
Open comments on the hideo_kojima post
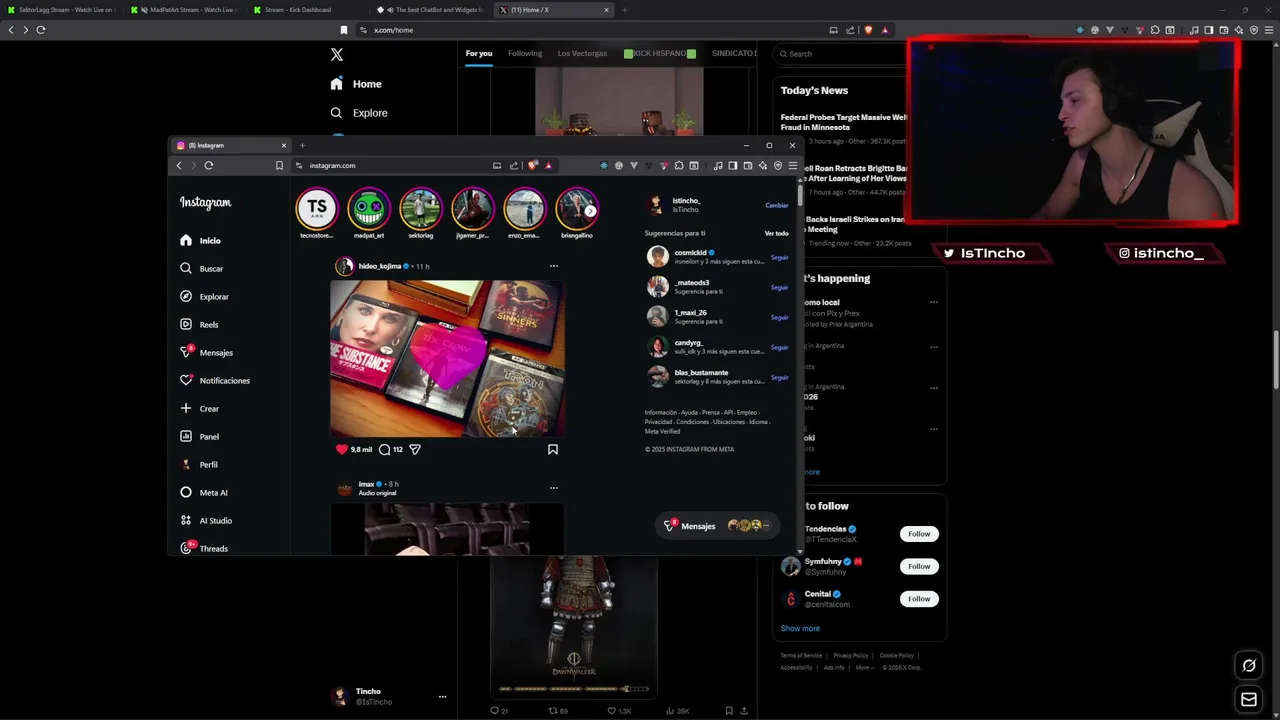[x=384, y=450]
